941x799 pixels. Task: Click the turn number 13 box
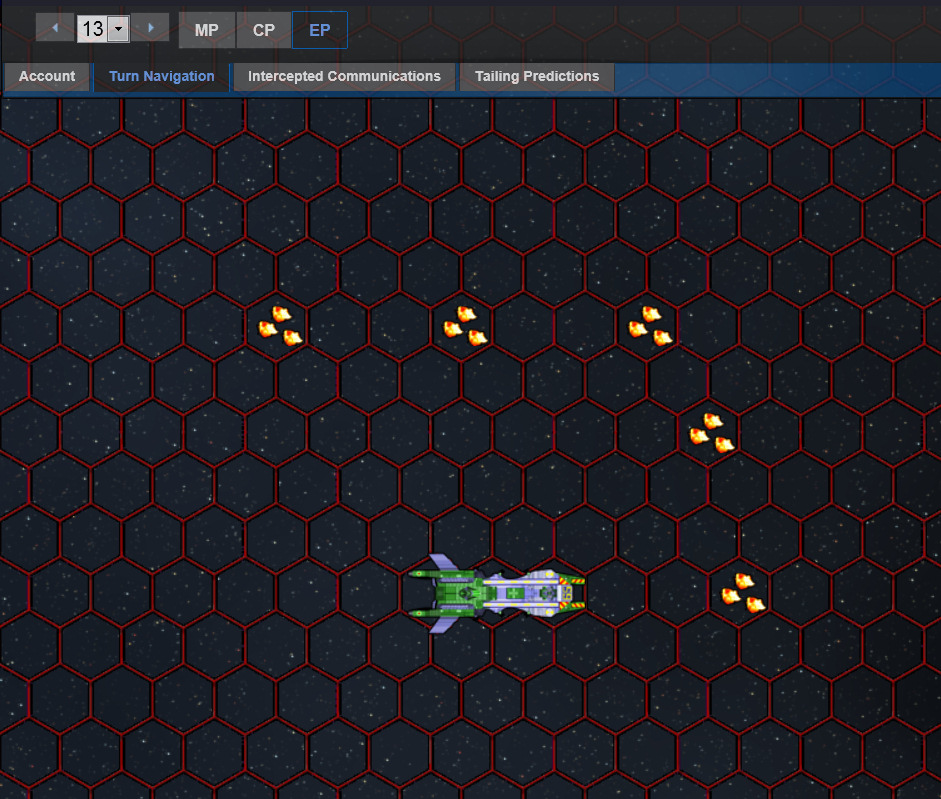click(92, 29)
